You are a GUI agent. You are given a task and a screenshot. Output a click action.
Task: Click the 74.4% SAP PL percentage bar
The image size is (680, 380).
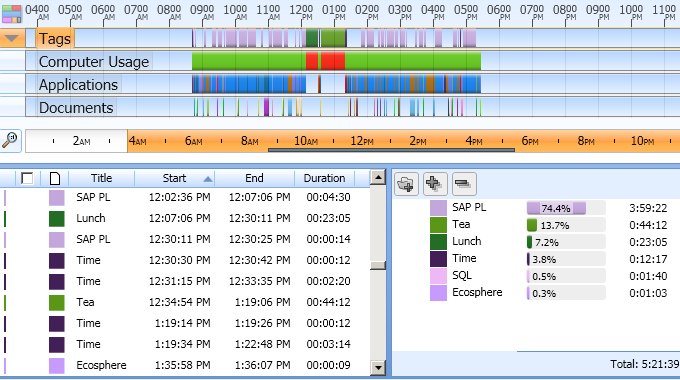(566, 208)
